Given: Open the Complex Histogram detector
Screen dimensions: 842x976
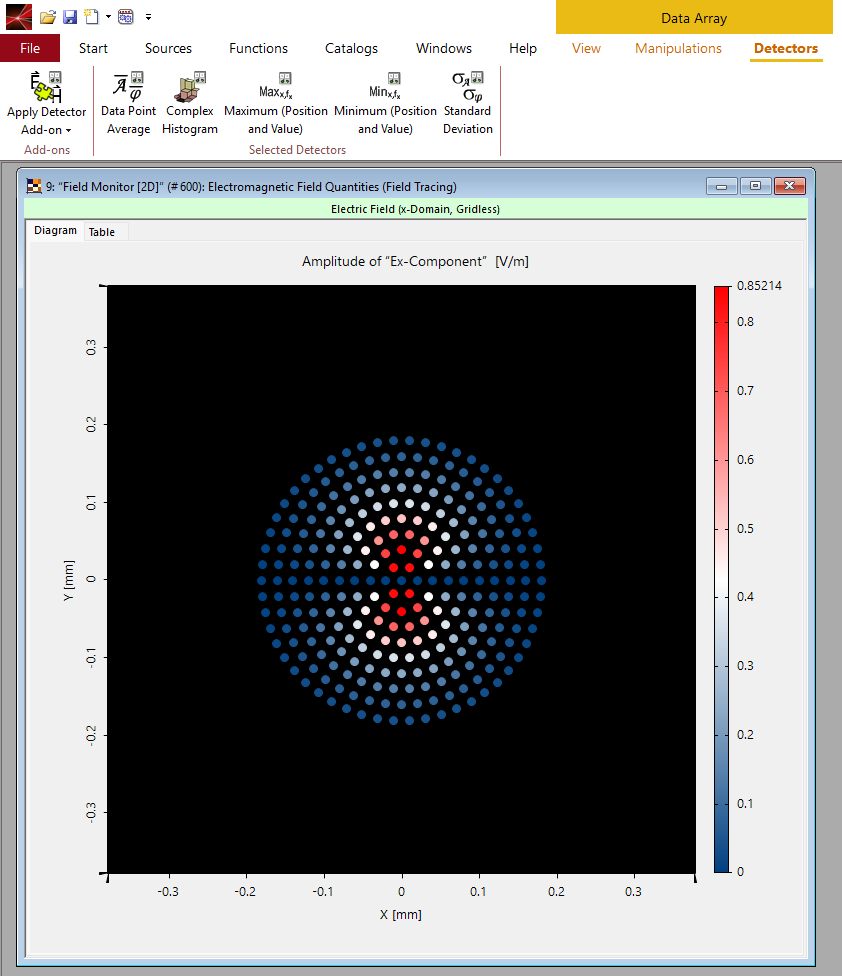Looking at the screenshot, I should point(190,103).
